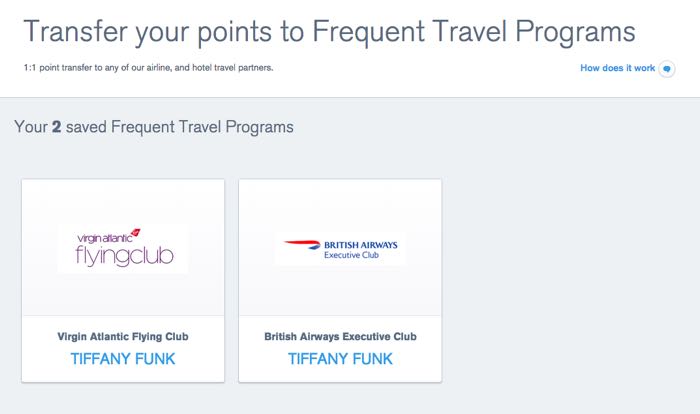Click the chat bubble help icon
700x414 pixels.
[x=667, y=69]
